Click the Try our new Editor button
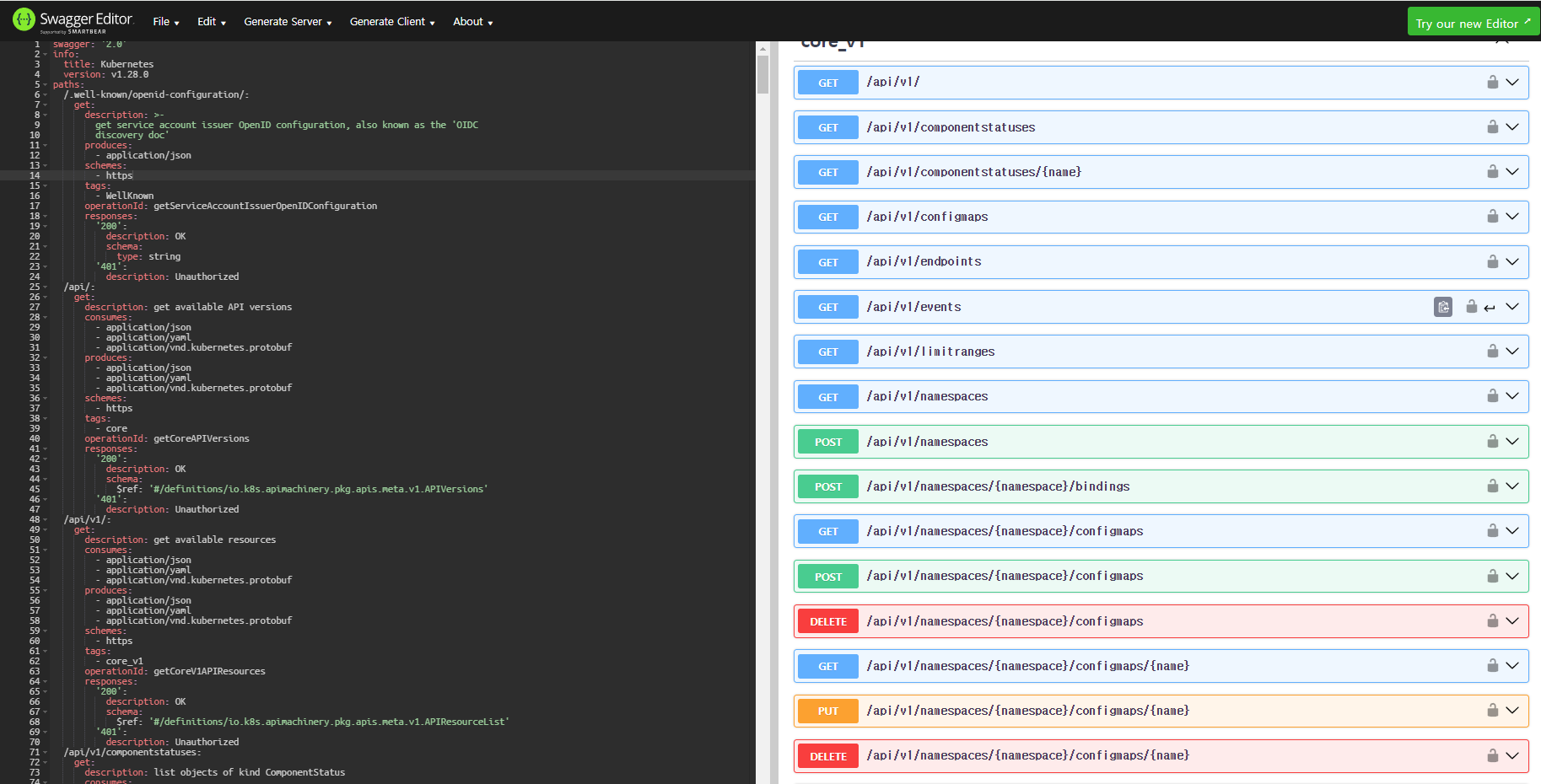The image size is (1541, 784). coord(1472,21)
